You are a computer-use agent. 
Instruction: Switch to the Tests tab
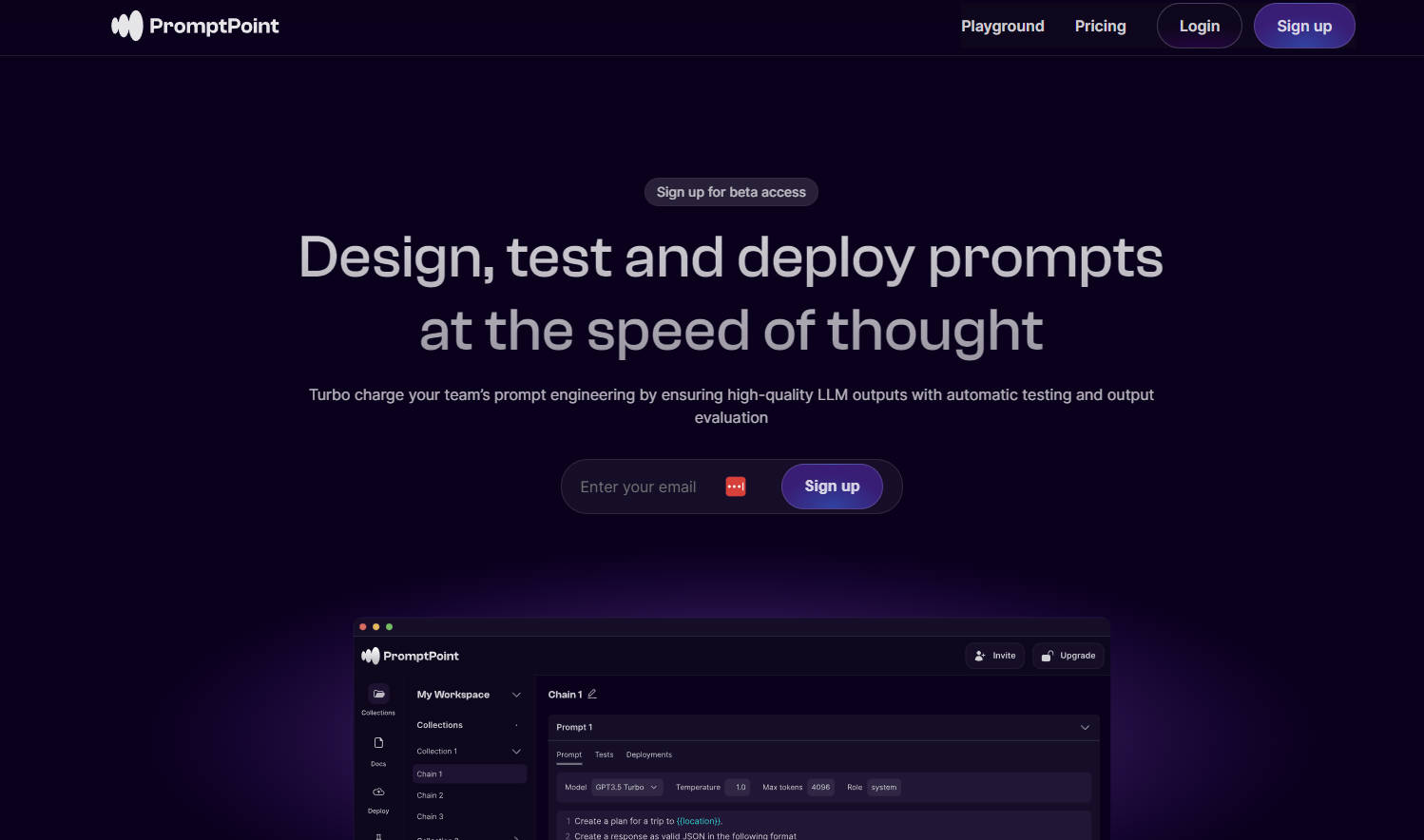coord(604,754)
